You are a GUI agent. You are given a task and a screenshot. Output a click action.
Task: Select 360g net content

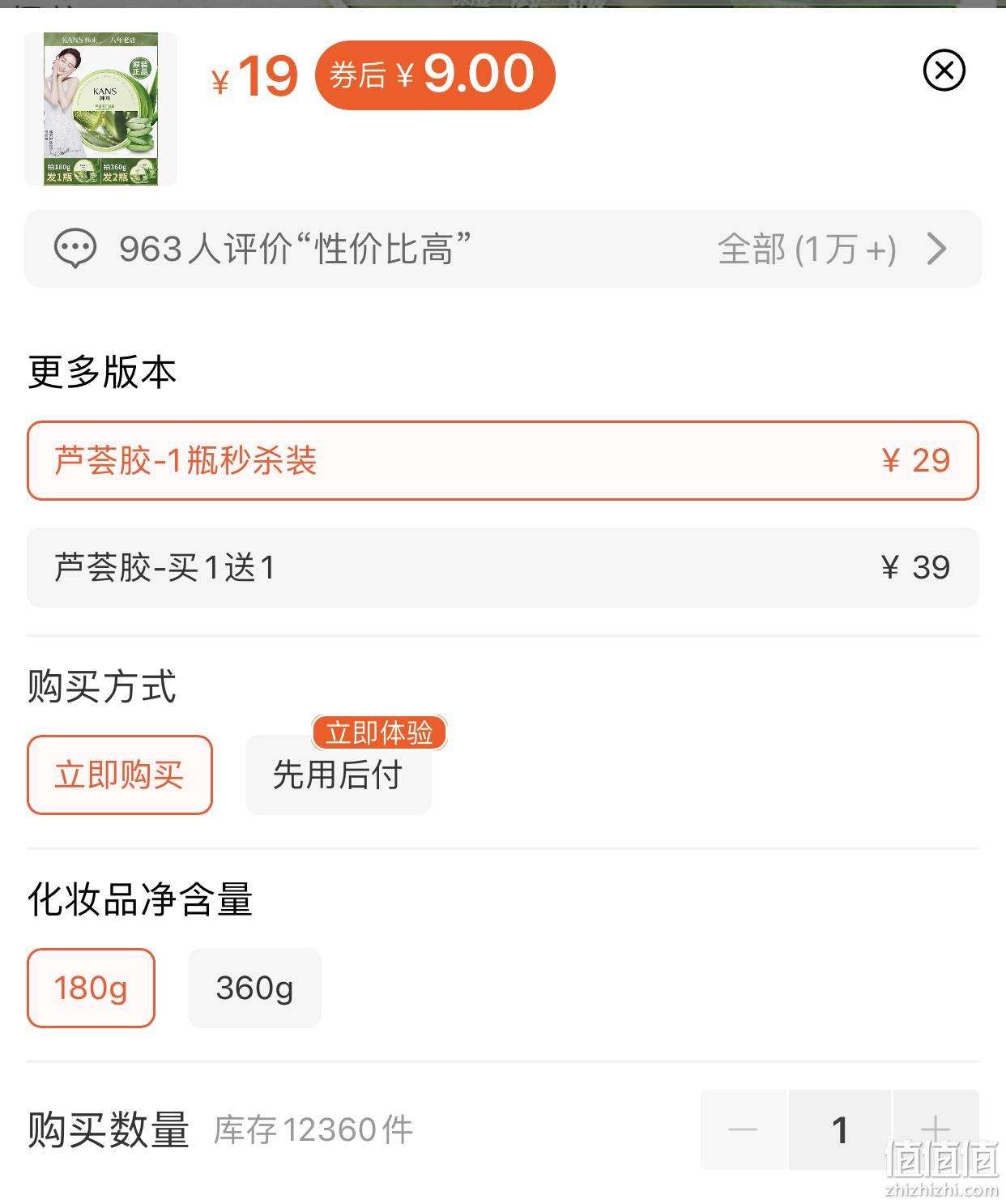[x=254, y=988]
